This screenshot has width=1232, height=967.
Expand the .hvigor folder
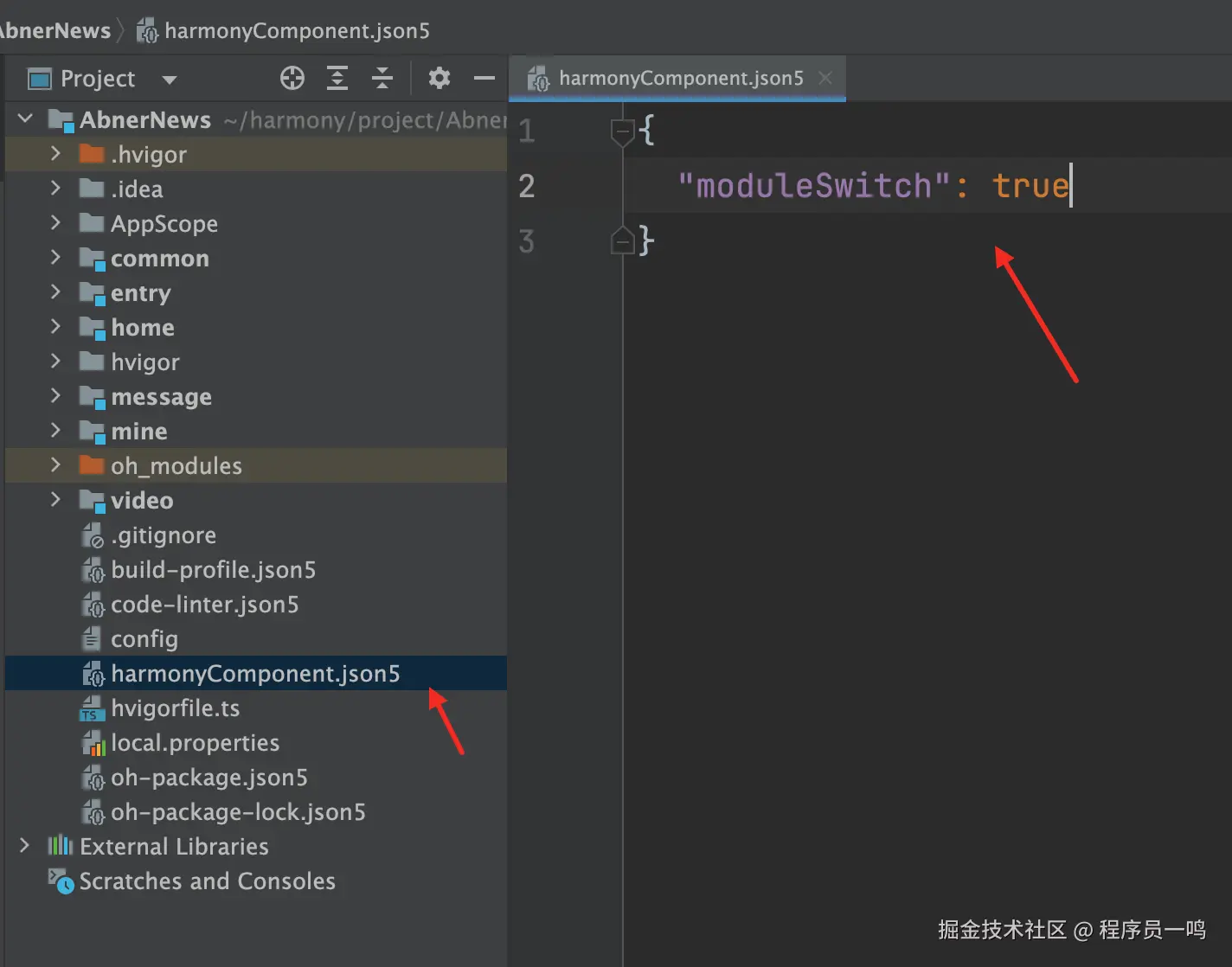[55, 153]
